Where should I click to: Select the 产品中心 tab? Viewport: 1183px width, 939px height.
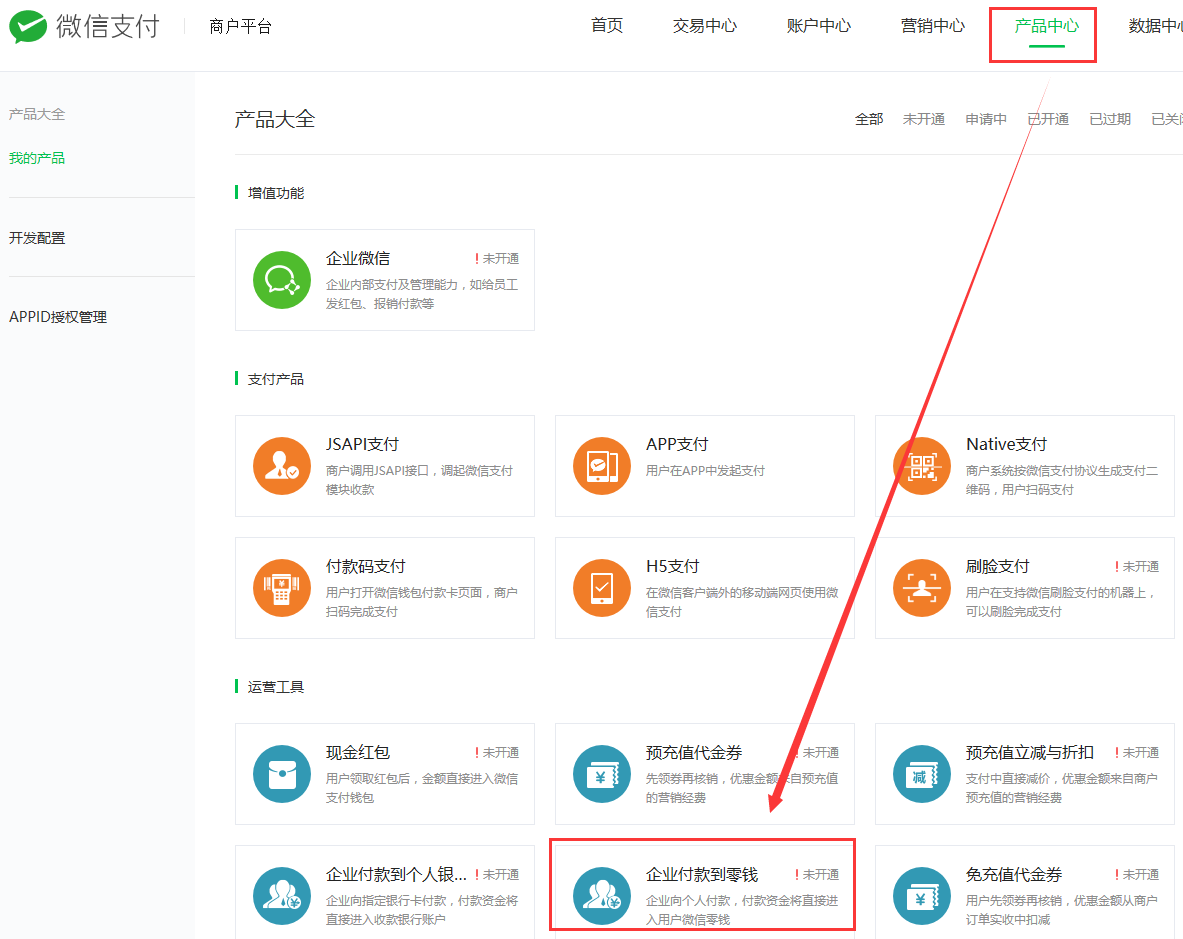coord(1046,26)
